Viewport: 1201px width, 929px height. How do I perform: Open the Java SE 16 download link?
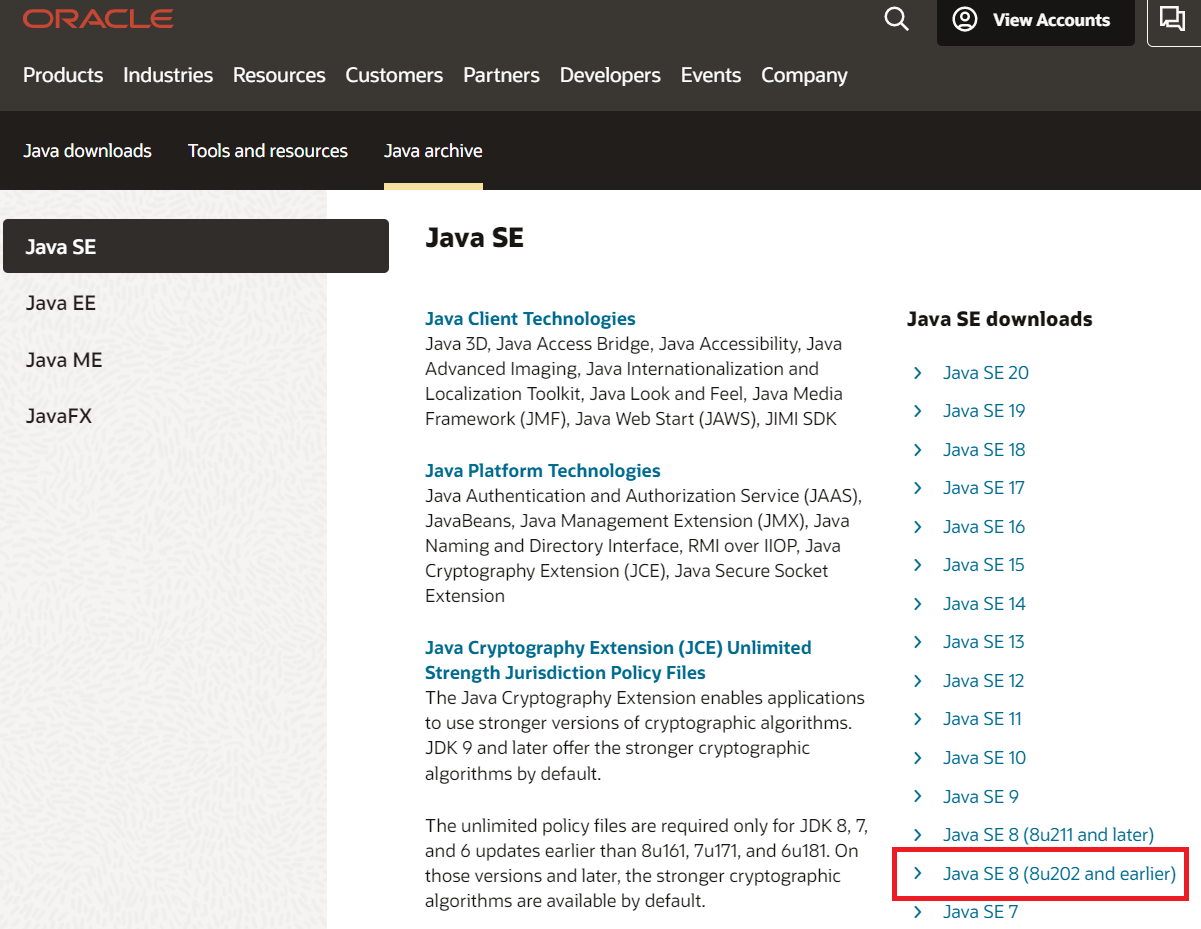click(984, 527)
